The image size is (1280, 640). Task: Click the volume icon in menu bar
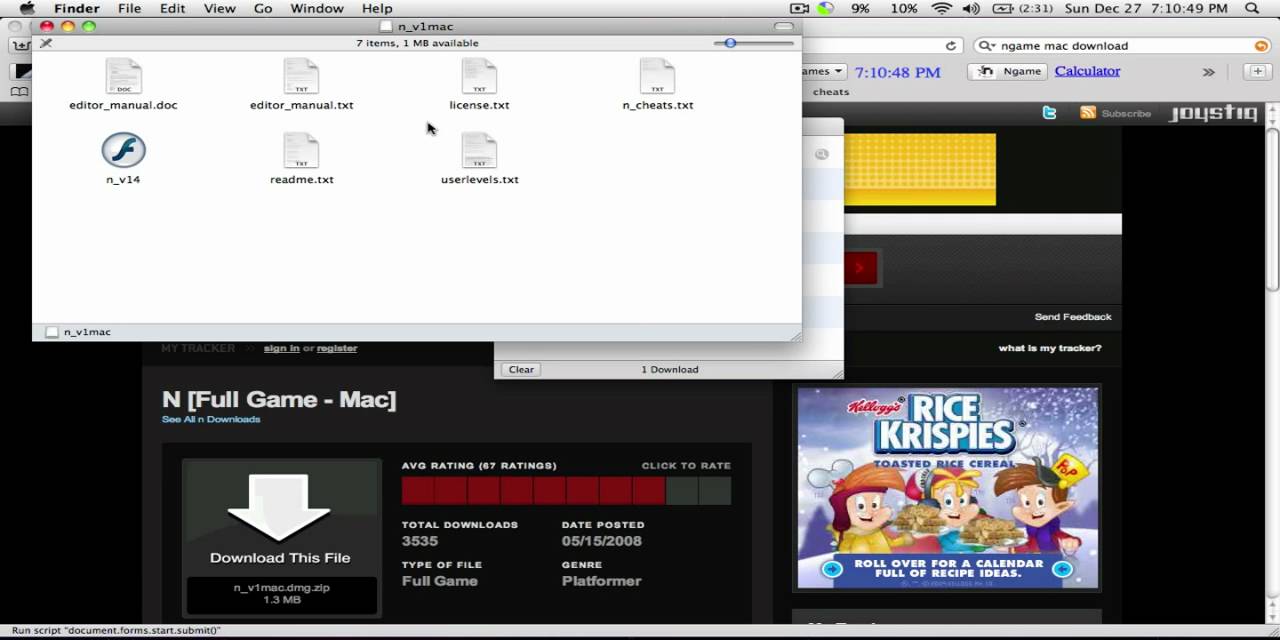[x=971, y=8]
